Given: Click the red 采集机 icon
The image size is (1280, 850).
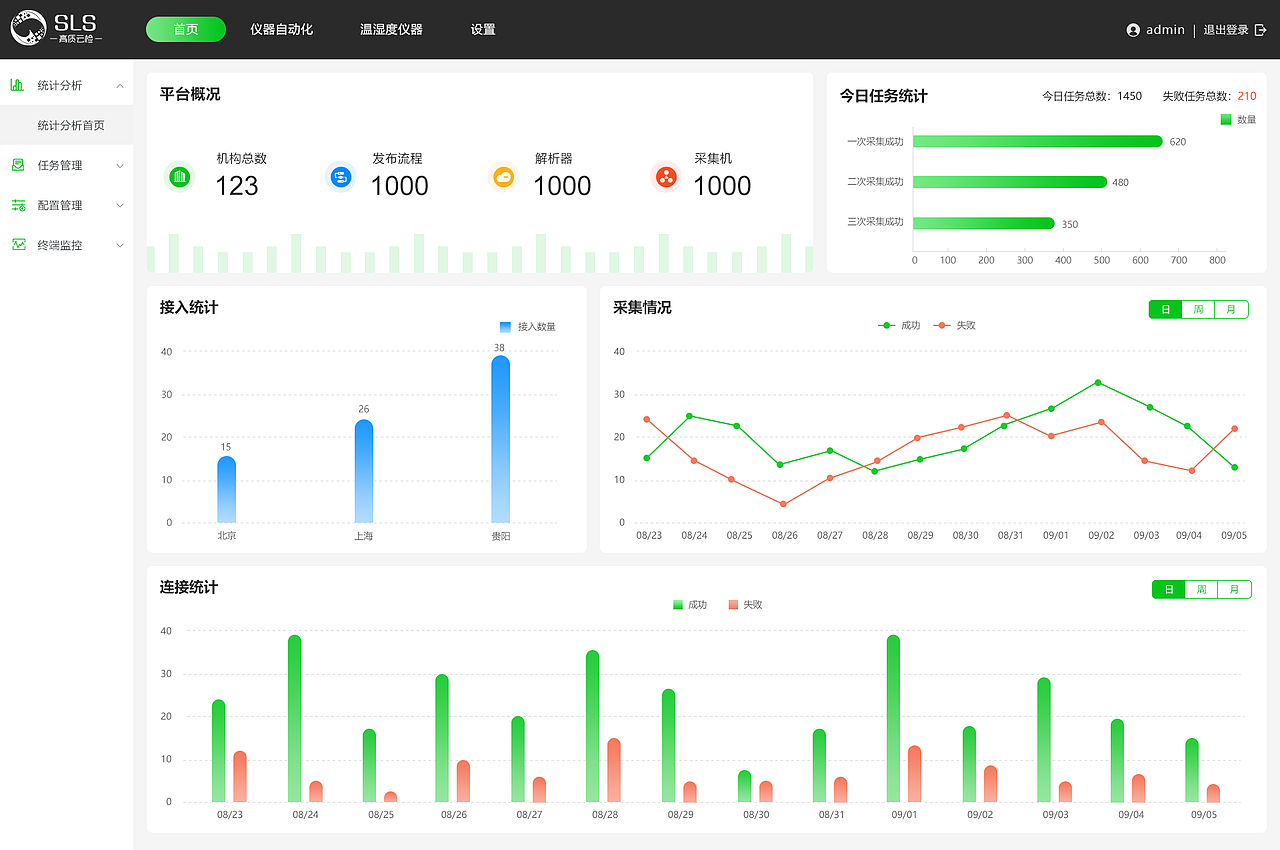Looking at the screenshot, I should coord(665,177).
